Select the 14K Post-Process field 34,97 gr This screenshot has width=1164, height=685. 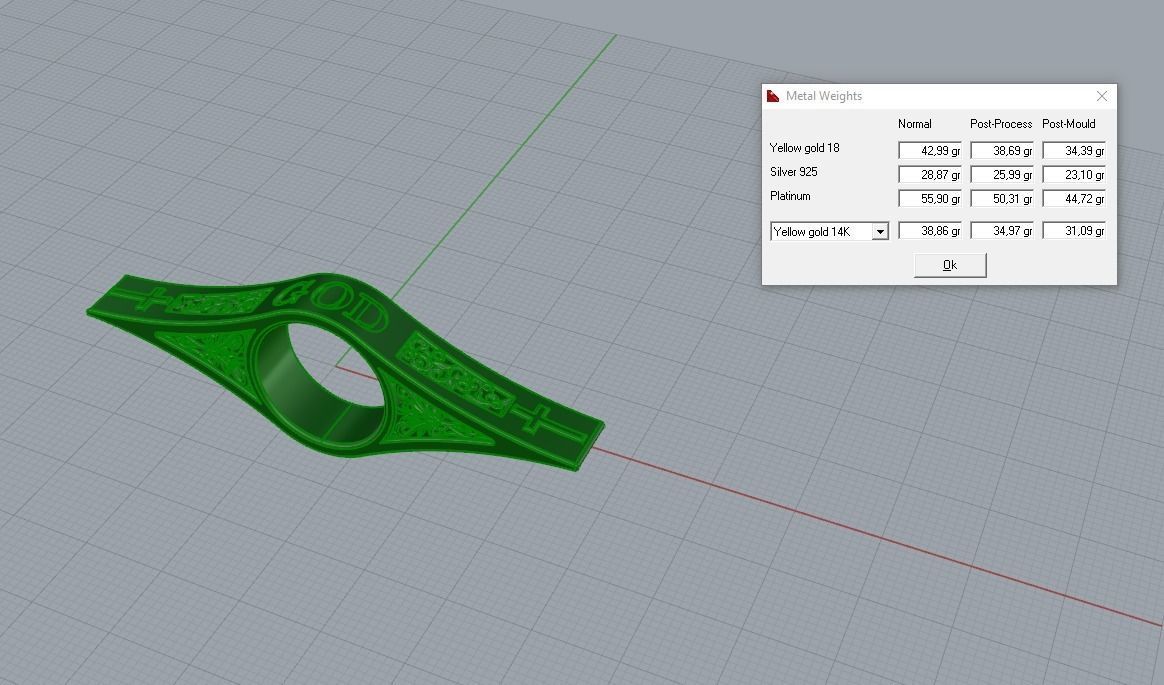pos(1001,231)
